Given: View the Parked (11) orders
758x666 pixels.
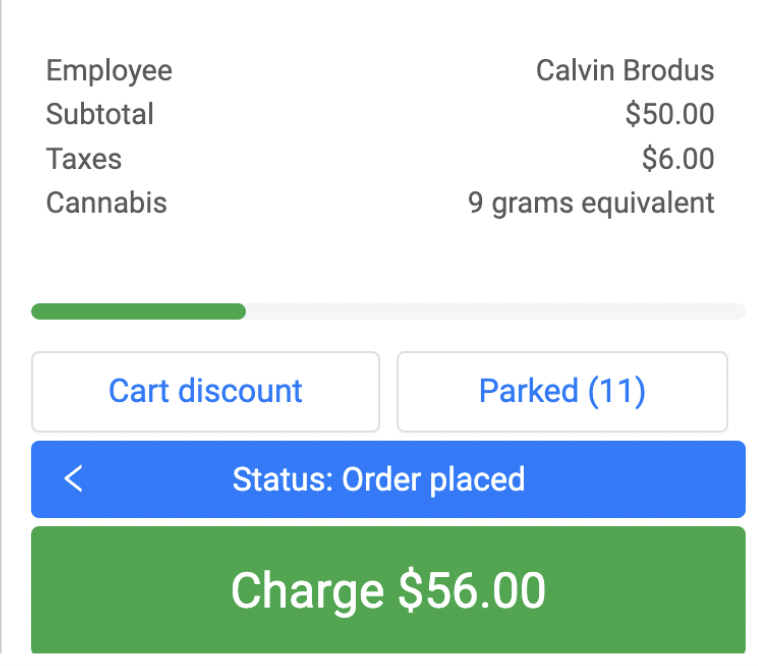Looking at the screenshot, I should pyautogui.click(x=562, y=391).
